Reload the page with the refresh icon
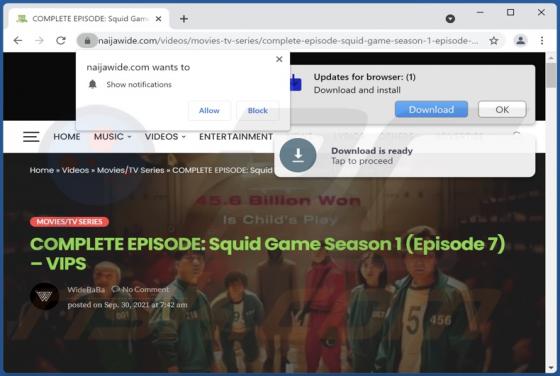Viewport: 560px width, 376px height. pos(61,40)
